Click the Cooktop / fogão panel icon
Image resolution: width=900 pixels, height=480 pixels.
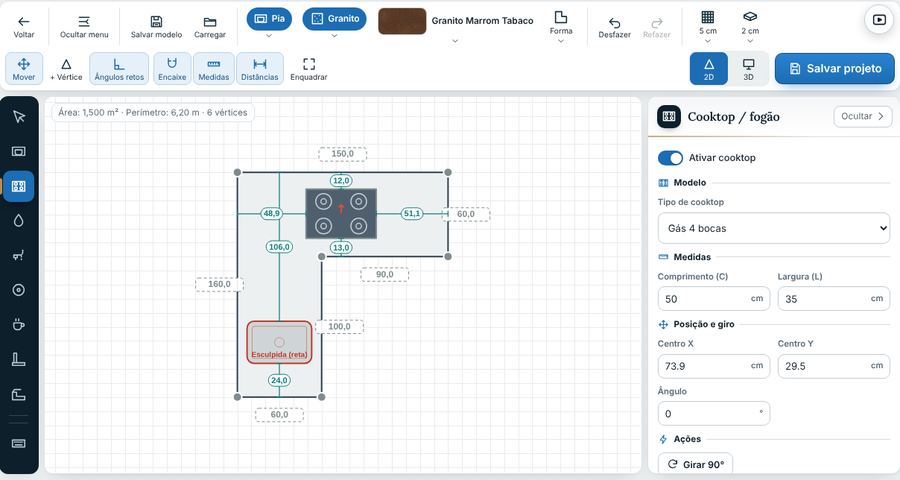[669, 117]
